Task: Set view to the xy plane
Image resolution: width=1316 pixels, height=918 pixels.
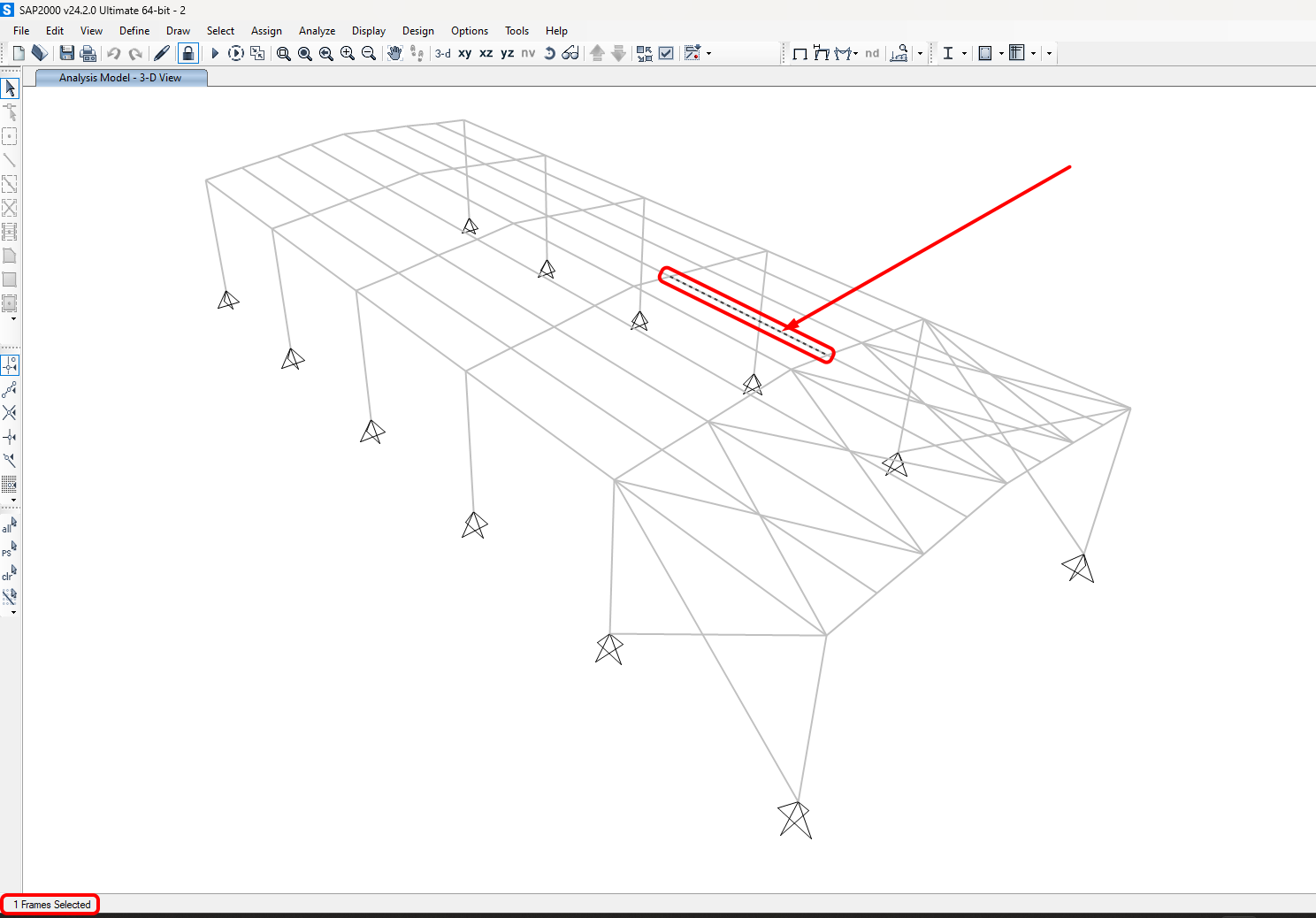Action: (465, 52)
